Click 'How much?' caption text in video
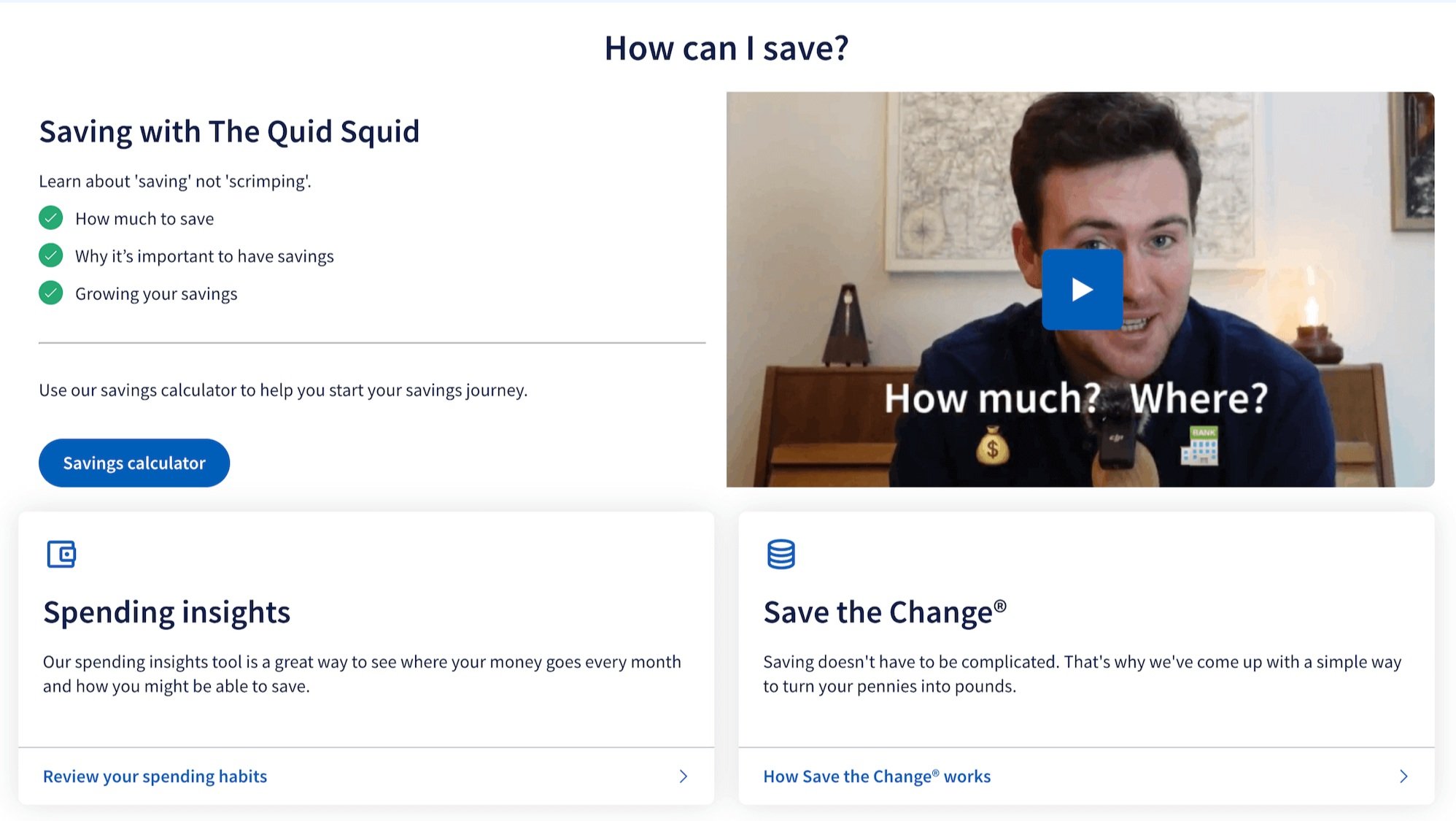The height and width of the screenshot is (821, 1456). (991, 398)
